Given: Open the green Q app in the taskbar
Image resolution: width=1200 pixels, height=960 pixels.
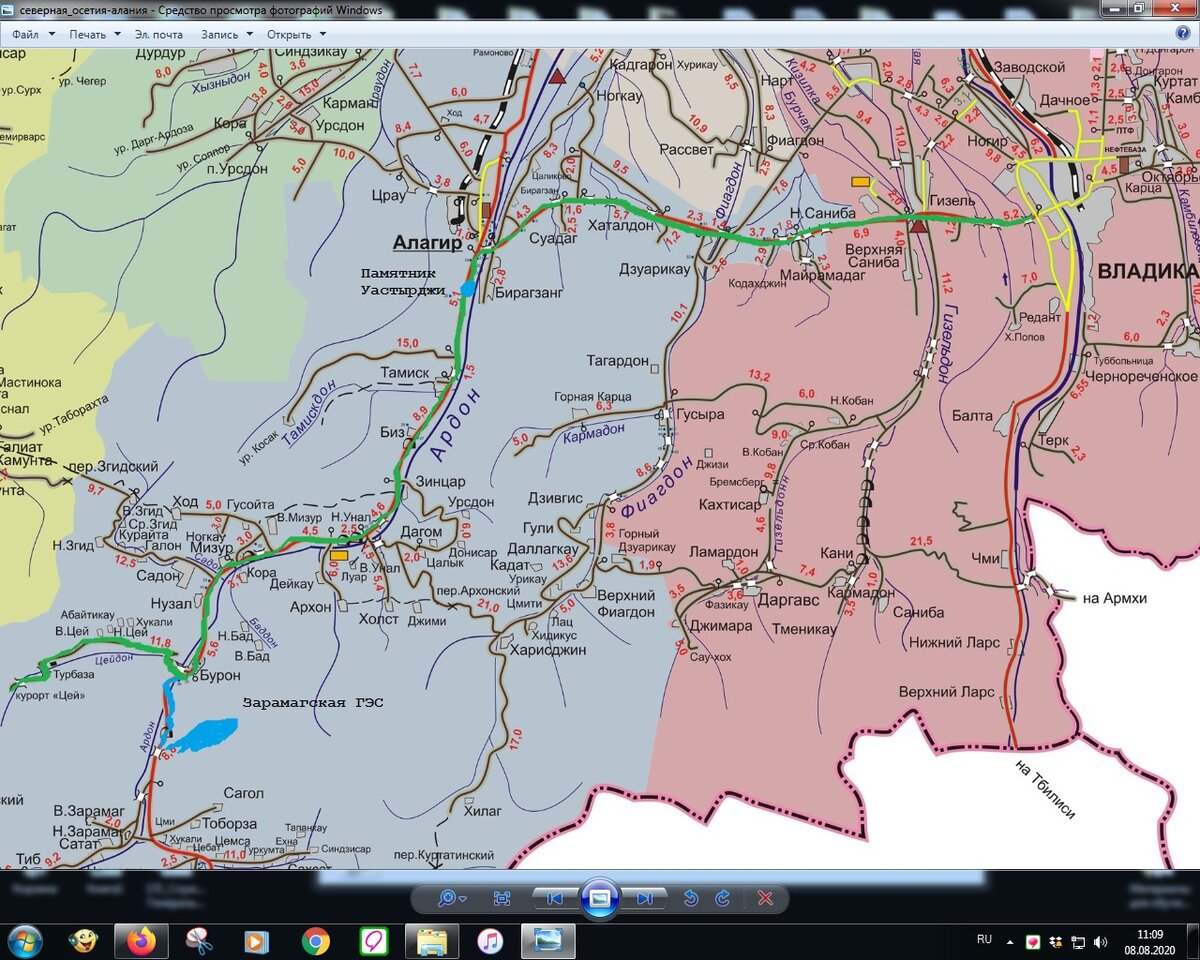Looking at the screenshot, I should [x=373, y=940].
